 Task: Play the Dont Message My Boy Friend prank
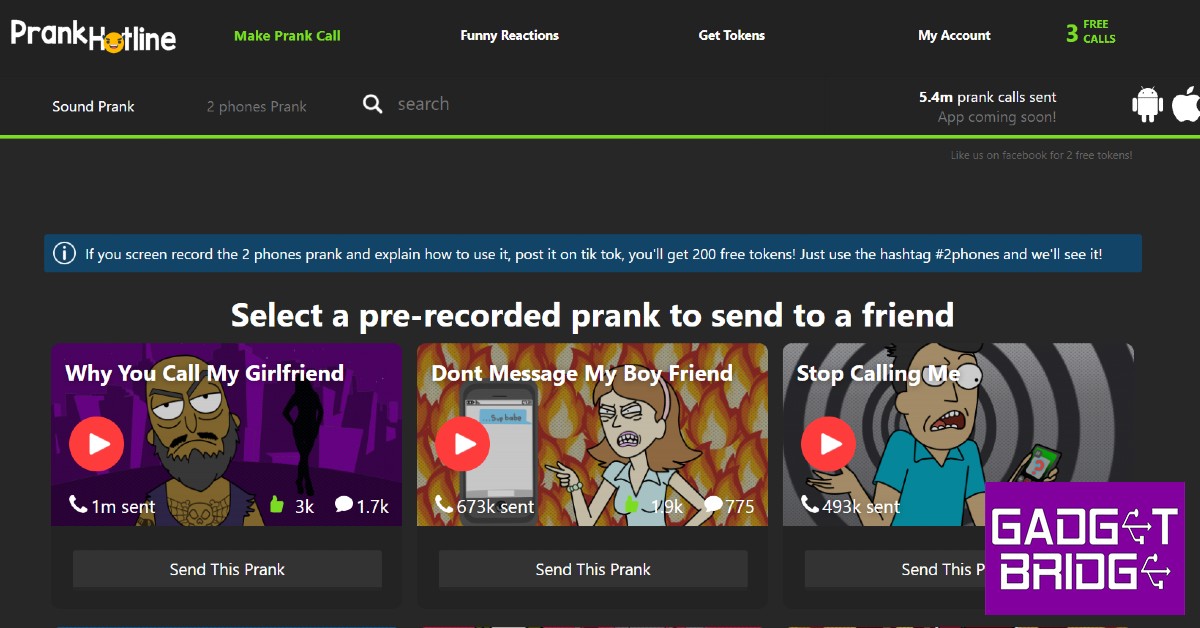(x=463, y=443)
